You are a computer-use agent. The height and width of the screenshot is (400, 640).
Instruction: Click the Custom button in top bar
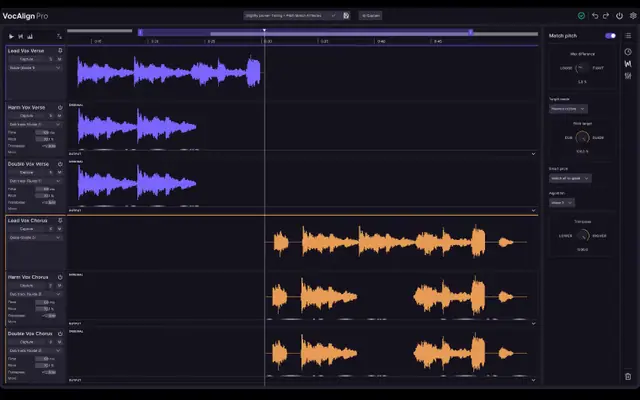tap(371, 16)
